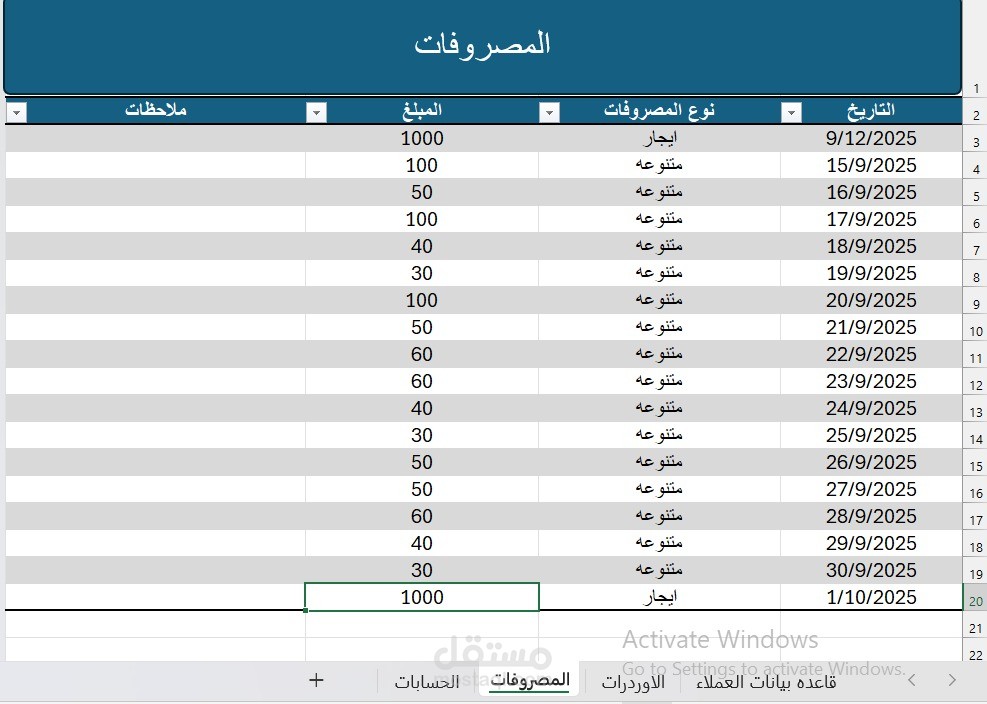The image size is (987, 704).
Task: Open the ملاحظات column filter dropdown
Action: click(x=16, y=112)
